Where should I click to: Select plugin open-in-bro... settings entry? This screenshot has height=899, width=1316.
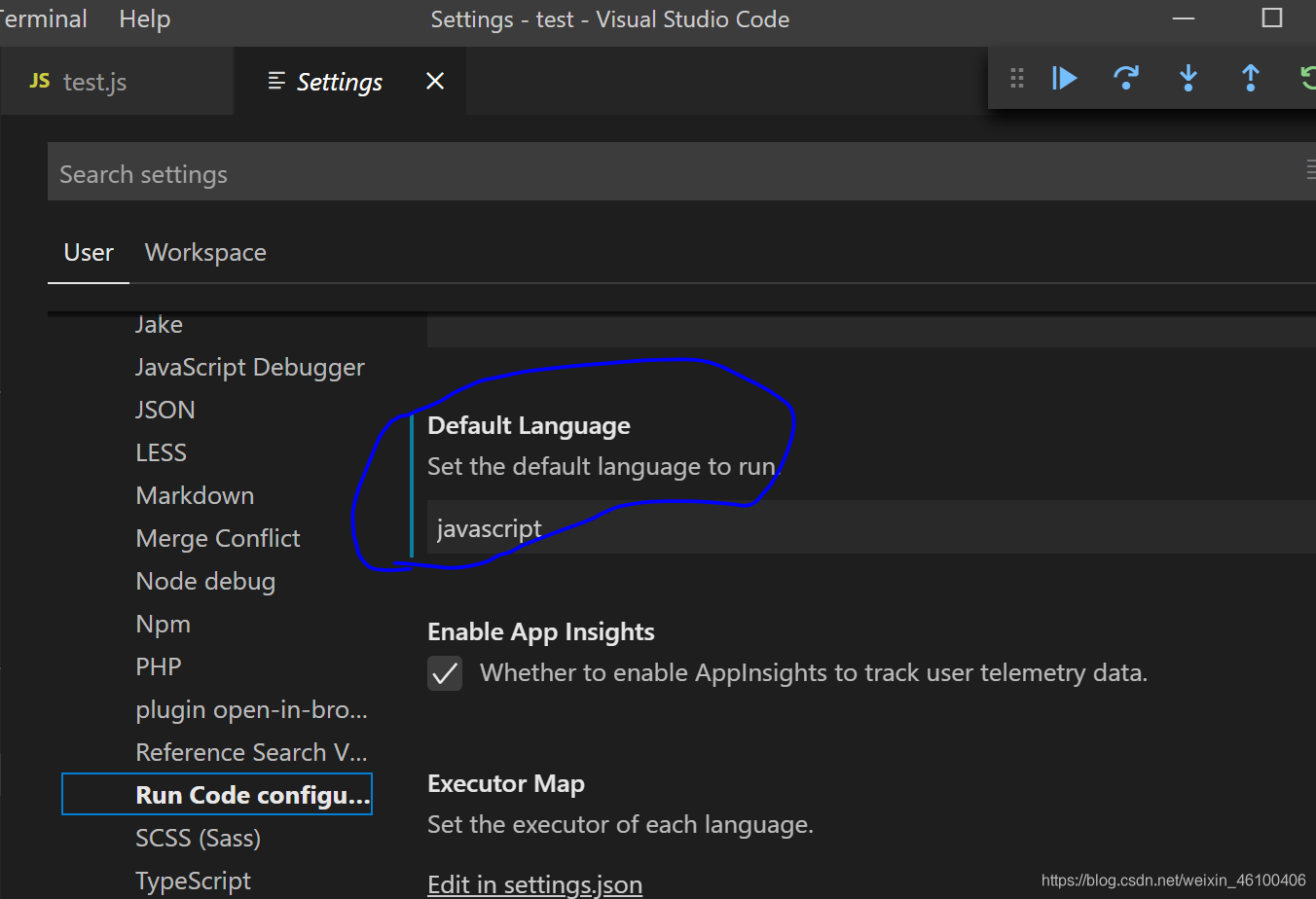[252, 709]
